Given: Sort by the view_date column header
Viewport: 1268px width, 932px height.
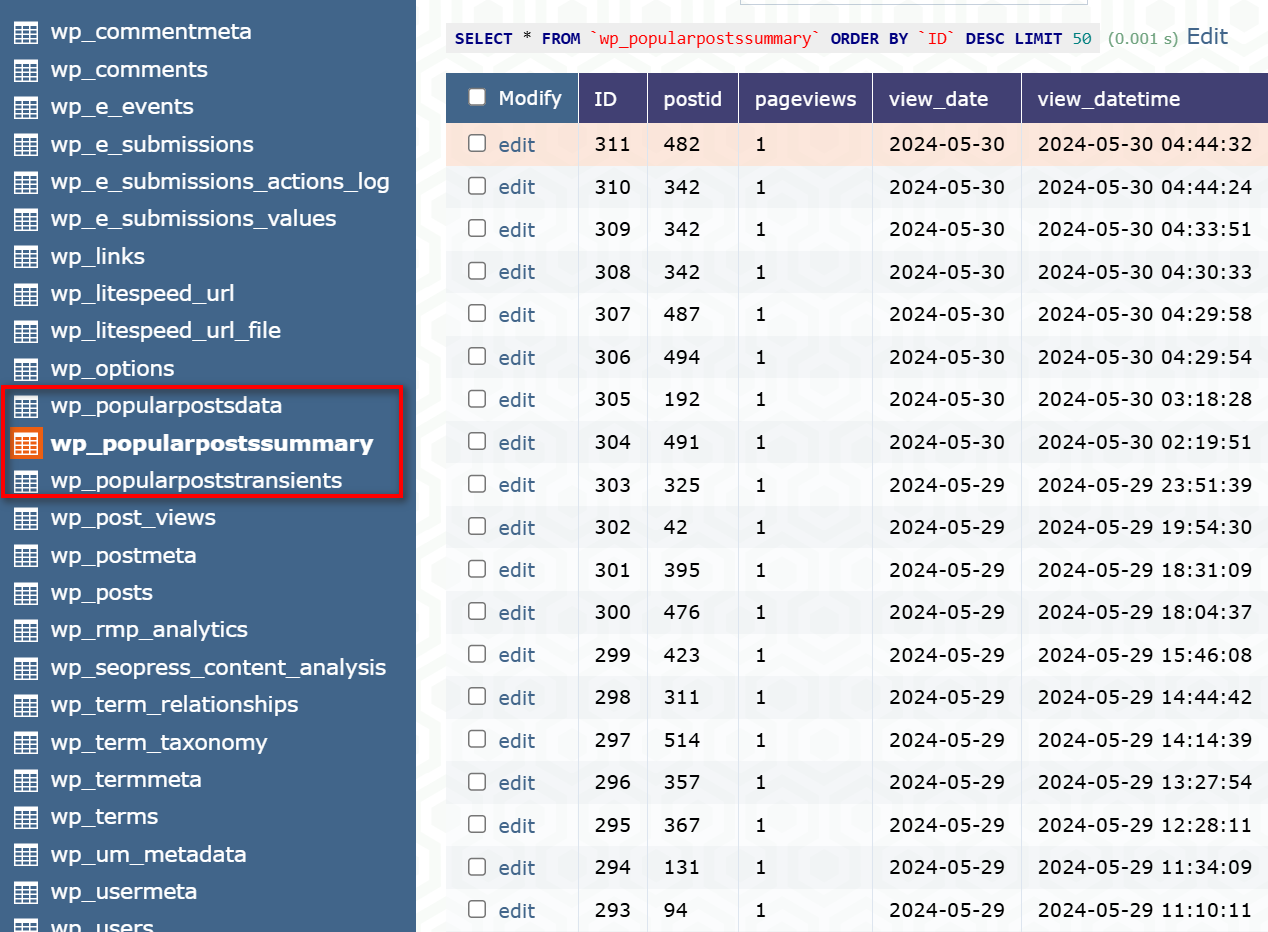Looking at the screenshot, I should tap(939, 99).
